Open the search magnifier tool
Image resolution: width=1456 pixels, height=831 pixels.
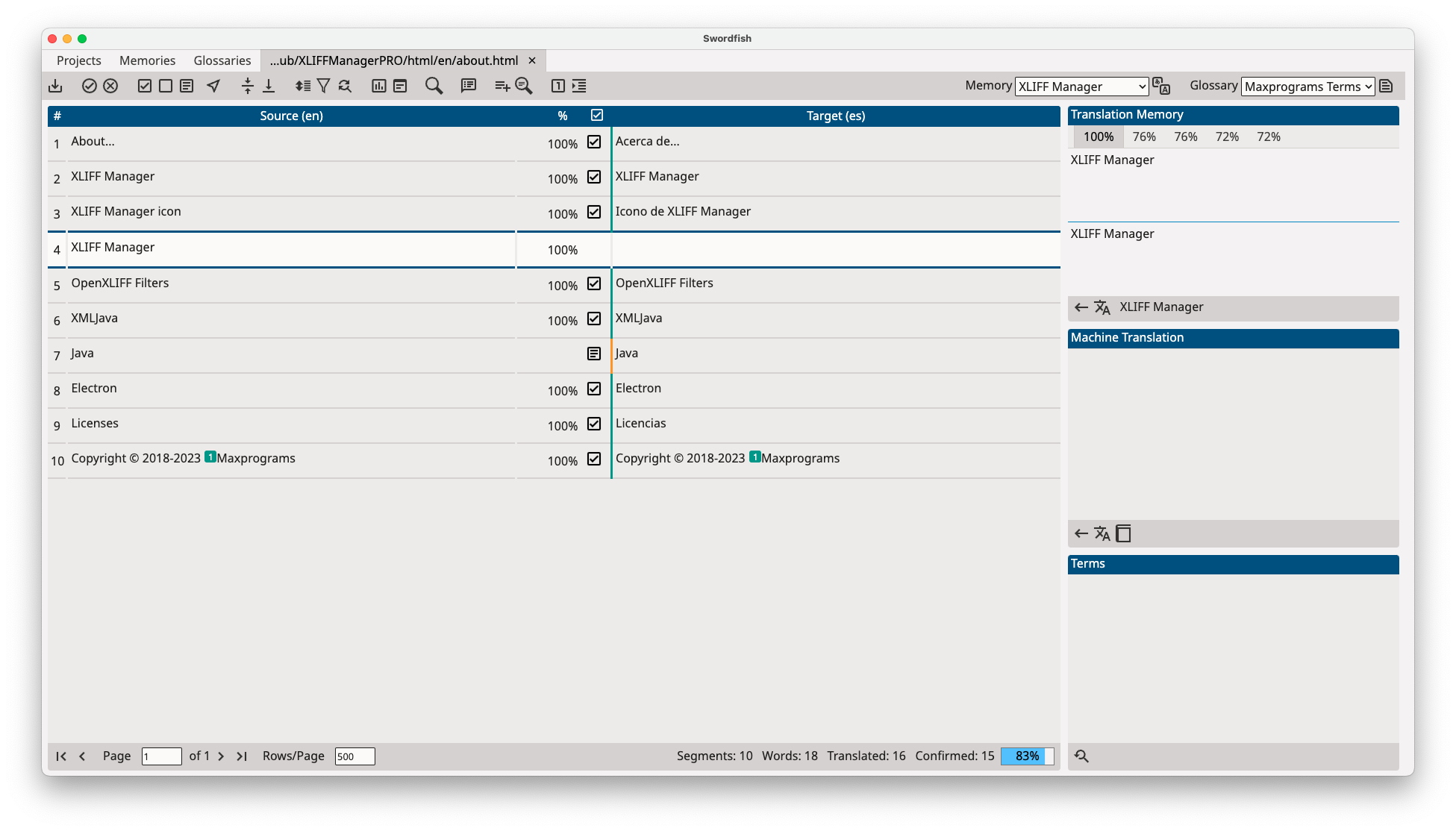[434, 86]
